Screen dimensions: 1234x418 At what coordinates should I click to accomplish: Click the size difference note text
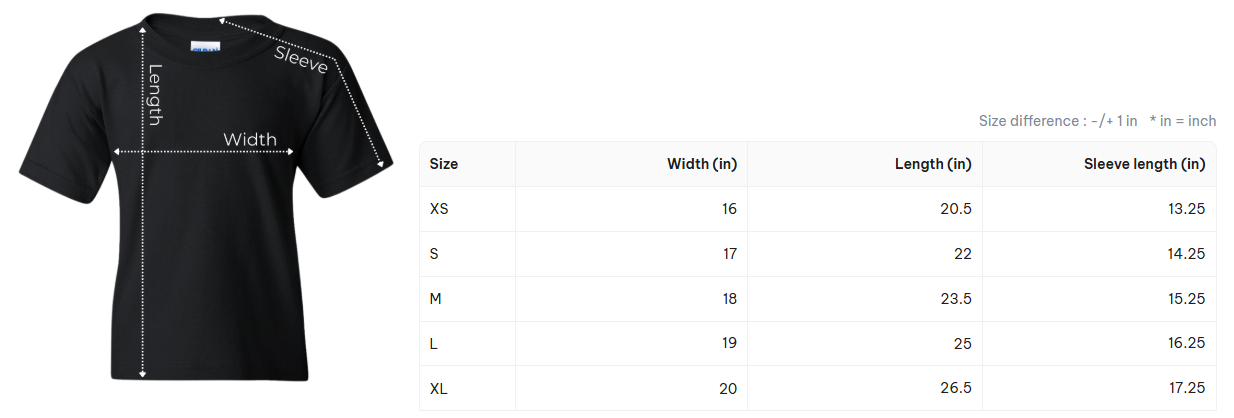pyautogui.click(x=1058, y=121)
